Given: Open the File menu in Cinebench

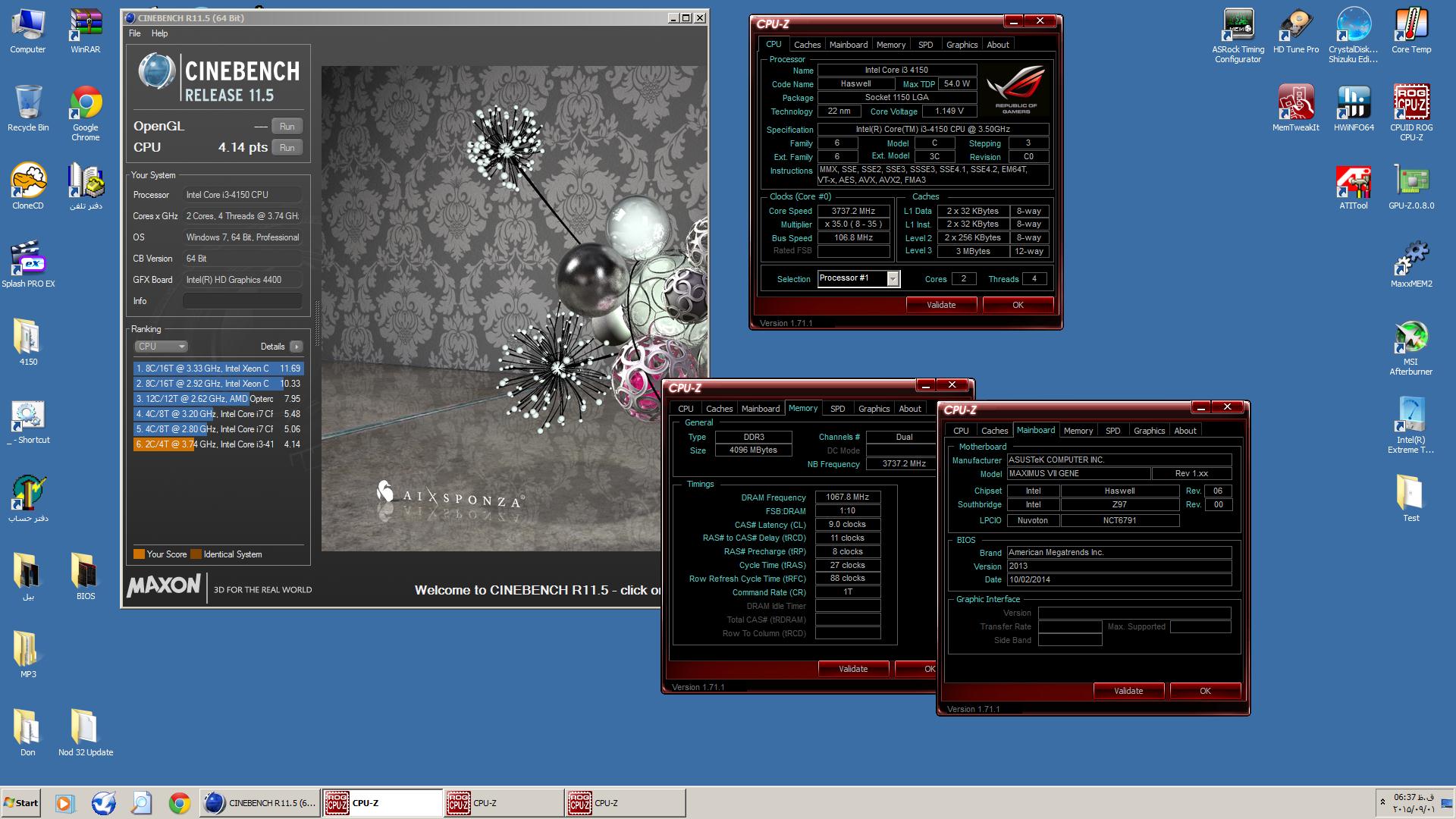Looking at the screenshot, I should [135, 33].
